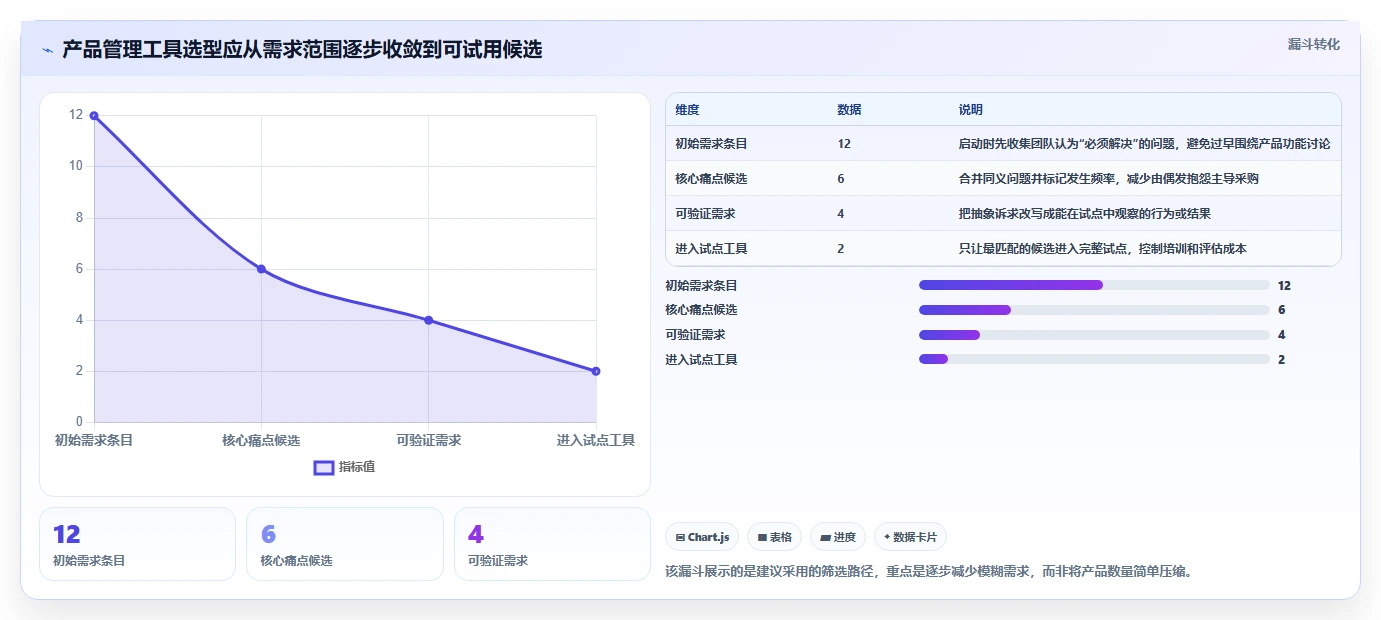This screenshot has height=620, width=1381.
Task: Click description starting 合并同义问题
Action: [1108, 179]
